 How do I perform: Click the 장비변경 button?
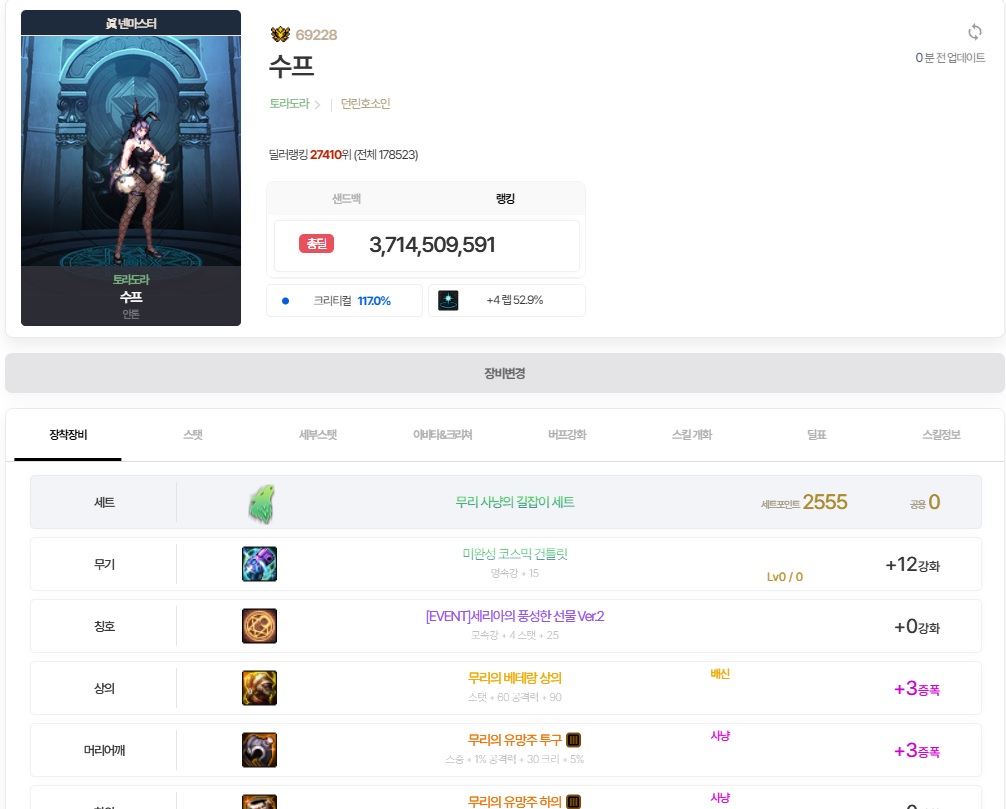coord(504,373)
